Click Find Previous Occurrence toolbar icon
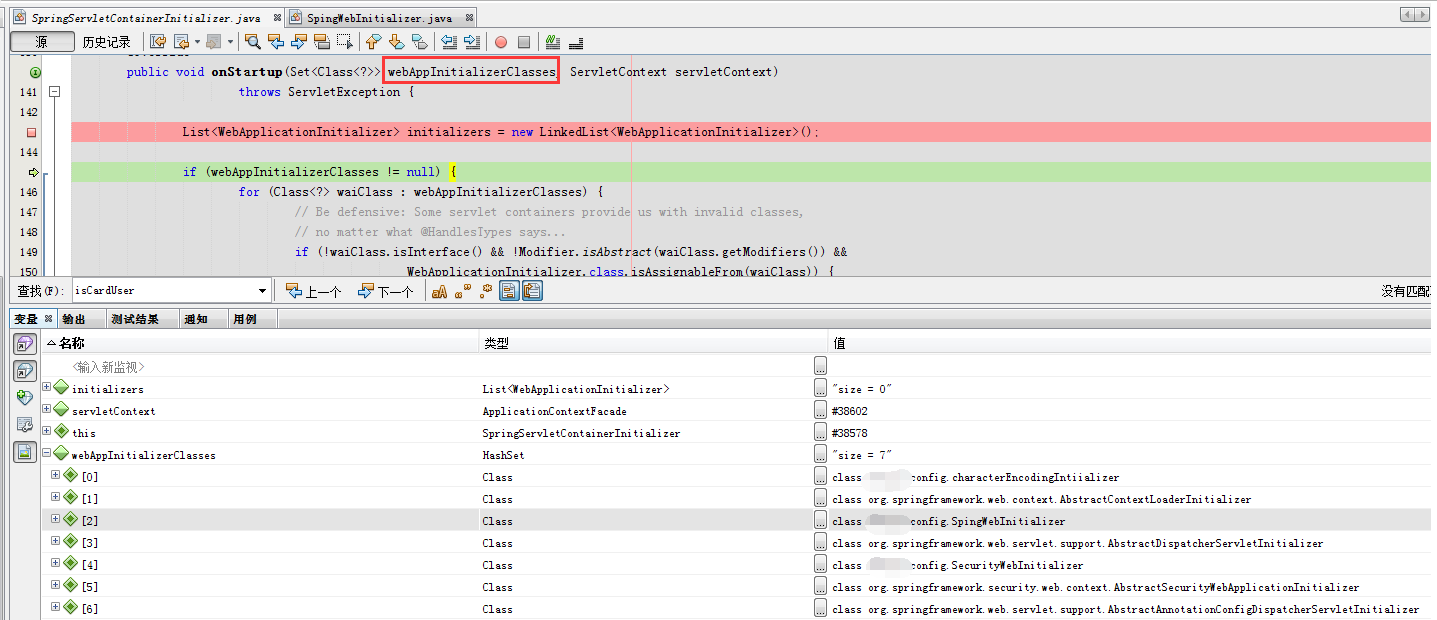This screenshot has width=1437, height=620. pyautogui.click(x=276, y=42)
